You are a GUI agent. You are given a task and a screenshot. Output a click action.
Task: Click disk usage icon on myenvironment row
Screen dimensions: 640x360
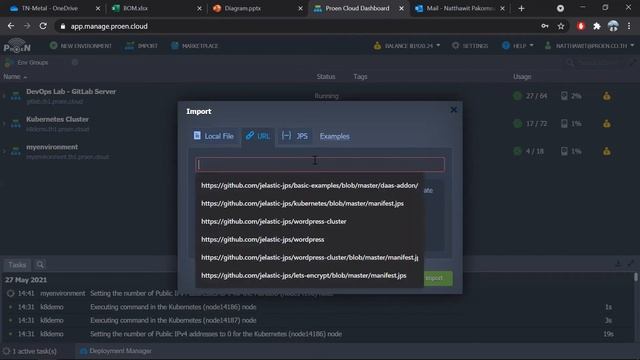point(564,151)
